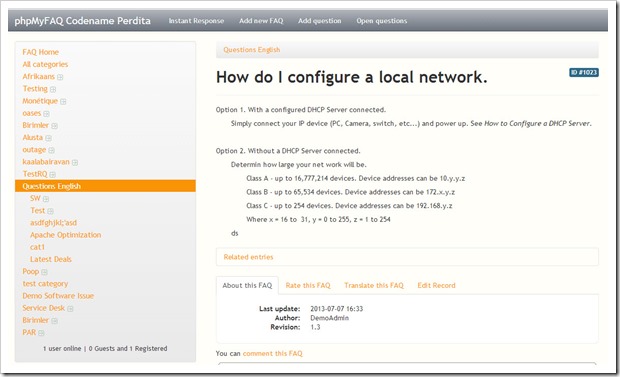Expand the Afrikaans category plus icon
620x377 pixels.
(60, 77)
